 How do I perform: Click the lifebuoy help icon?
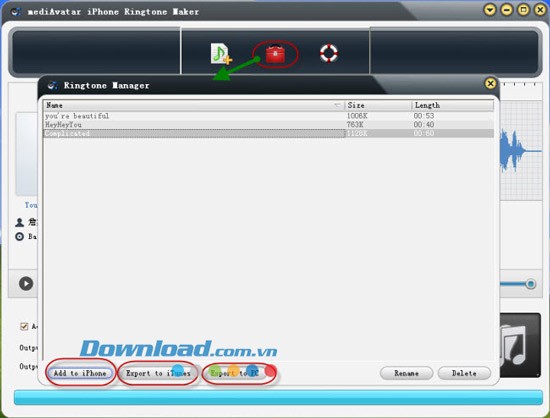click(x=329, y=53)
